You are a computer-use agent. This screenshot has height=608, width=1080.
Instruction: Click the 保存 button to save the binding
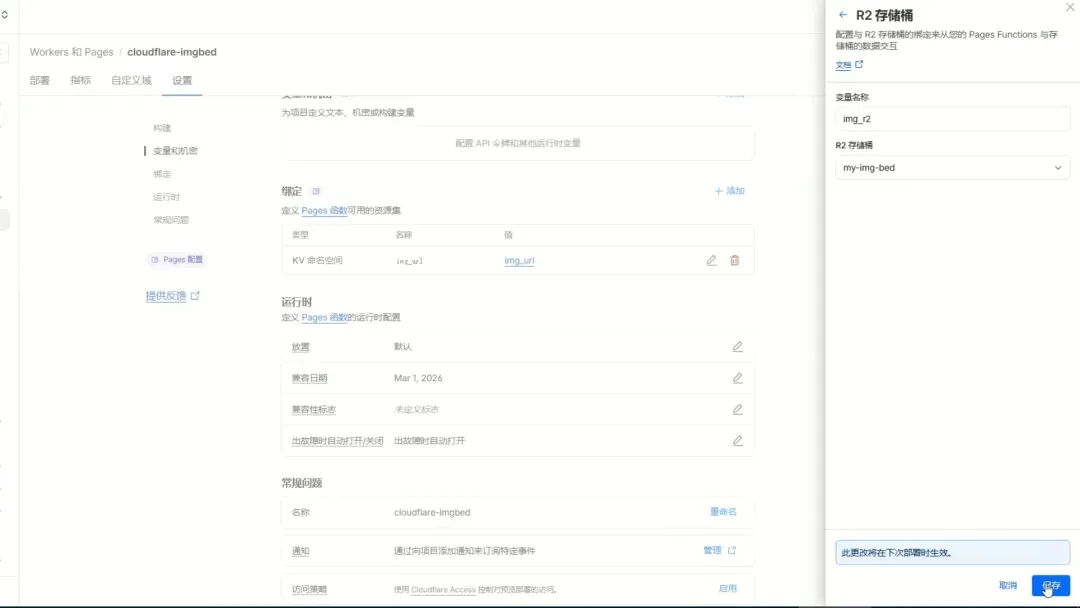click(1050, 586)
